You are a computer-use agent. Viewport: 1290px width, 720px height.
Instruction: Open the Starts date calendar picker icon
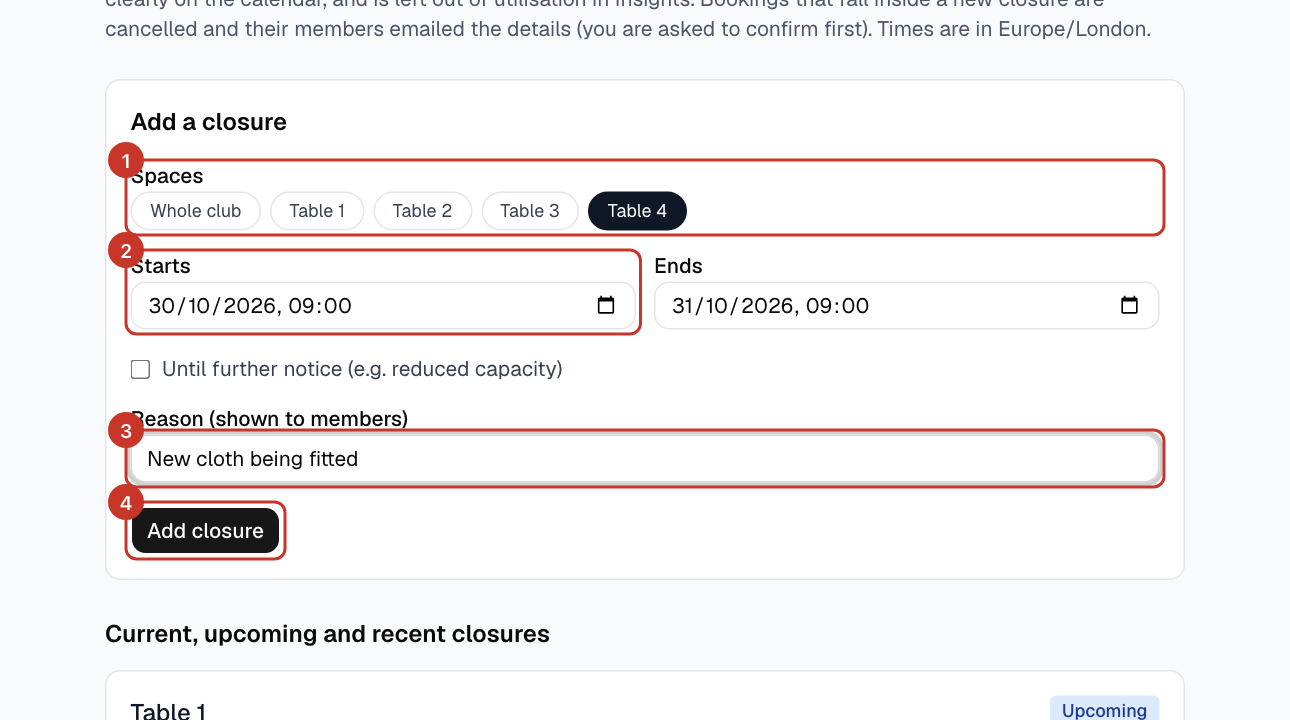click(606, 305)
